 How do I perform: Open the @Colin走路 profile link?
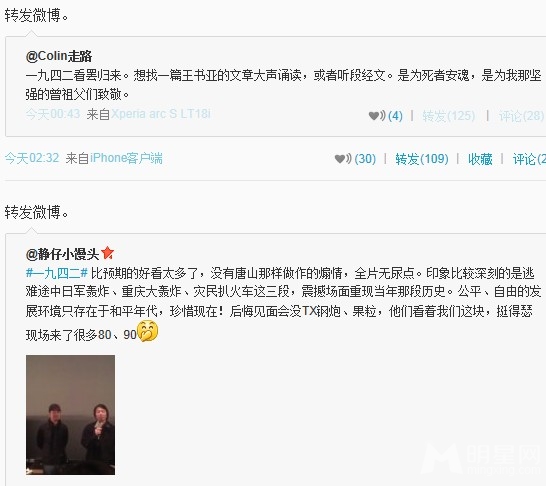click(59, 56)
